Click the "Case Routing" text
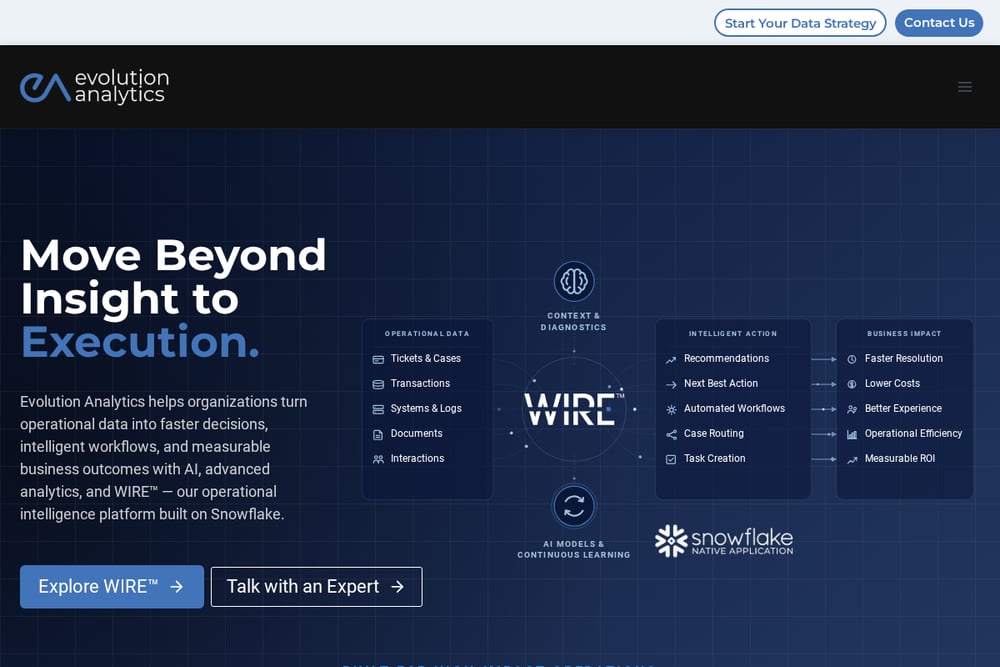1000x667 pixels. [x=714, y=433]
